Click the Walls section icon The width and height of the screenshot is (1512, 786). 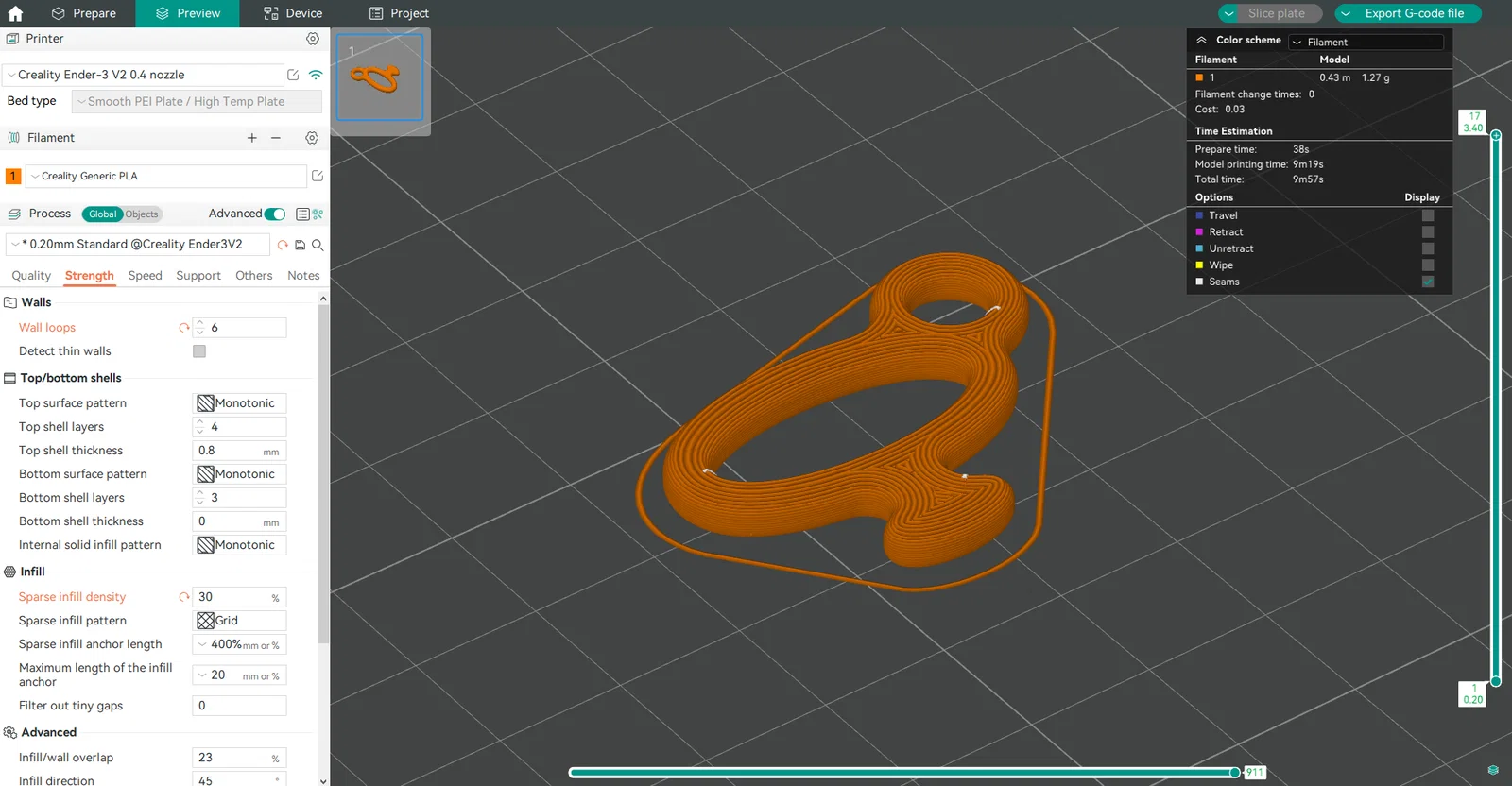coord(10,302)
